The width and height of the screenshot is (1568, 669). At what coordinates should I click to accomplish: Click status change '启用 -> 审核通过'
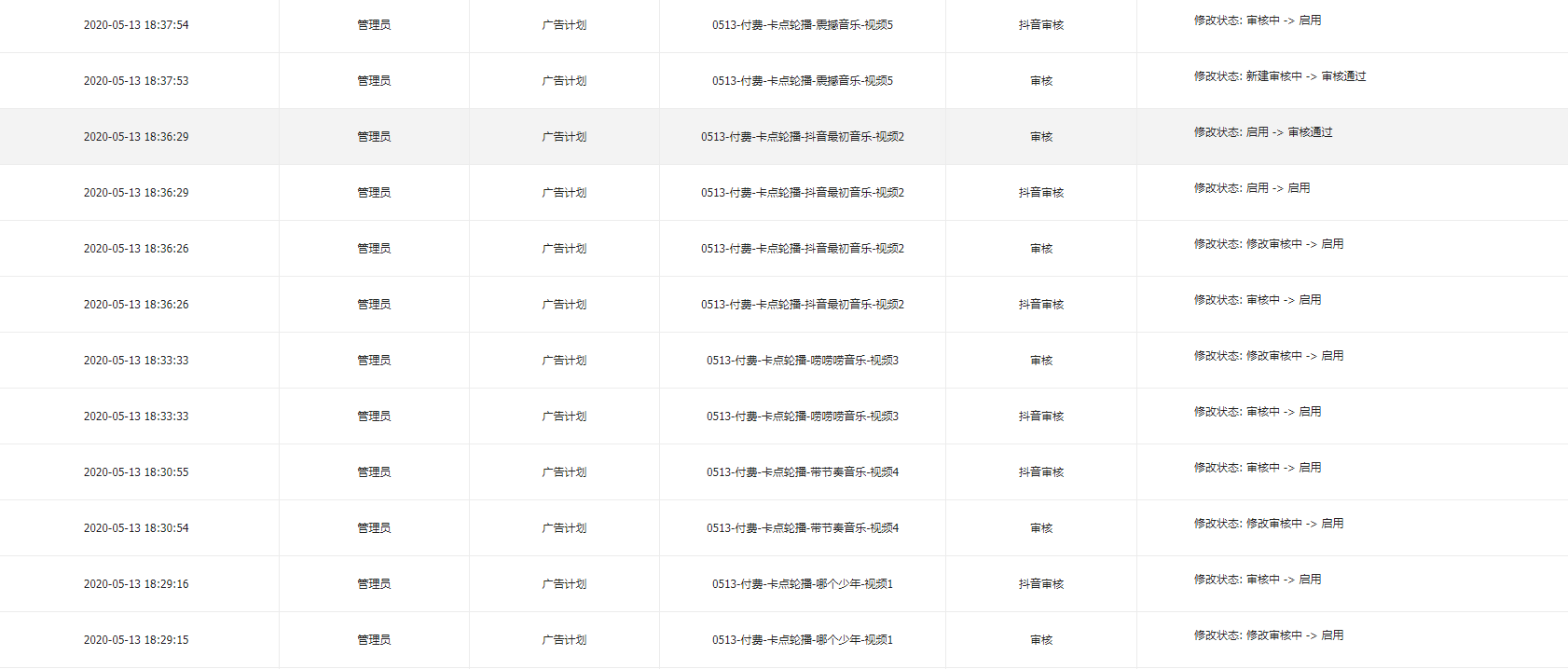1288,132
